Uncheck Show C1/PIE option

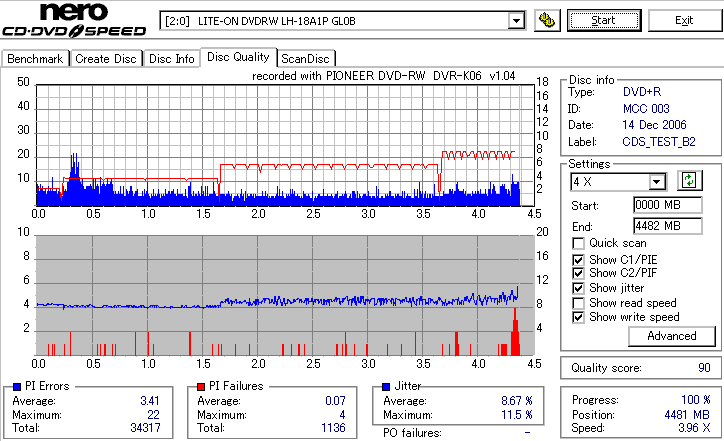click(x=578, y=260)
